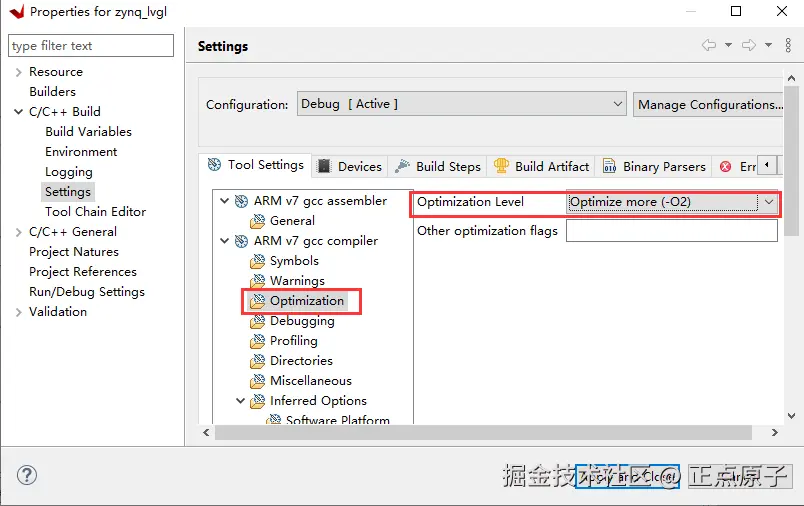The width and height of the screenshot is (804, 506).
Task: Click the General option folder icon
Action: pos(257,221)
